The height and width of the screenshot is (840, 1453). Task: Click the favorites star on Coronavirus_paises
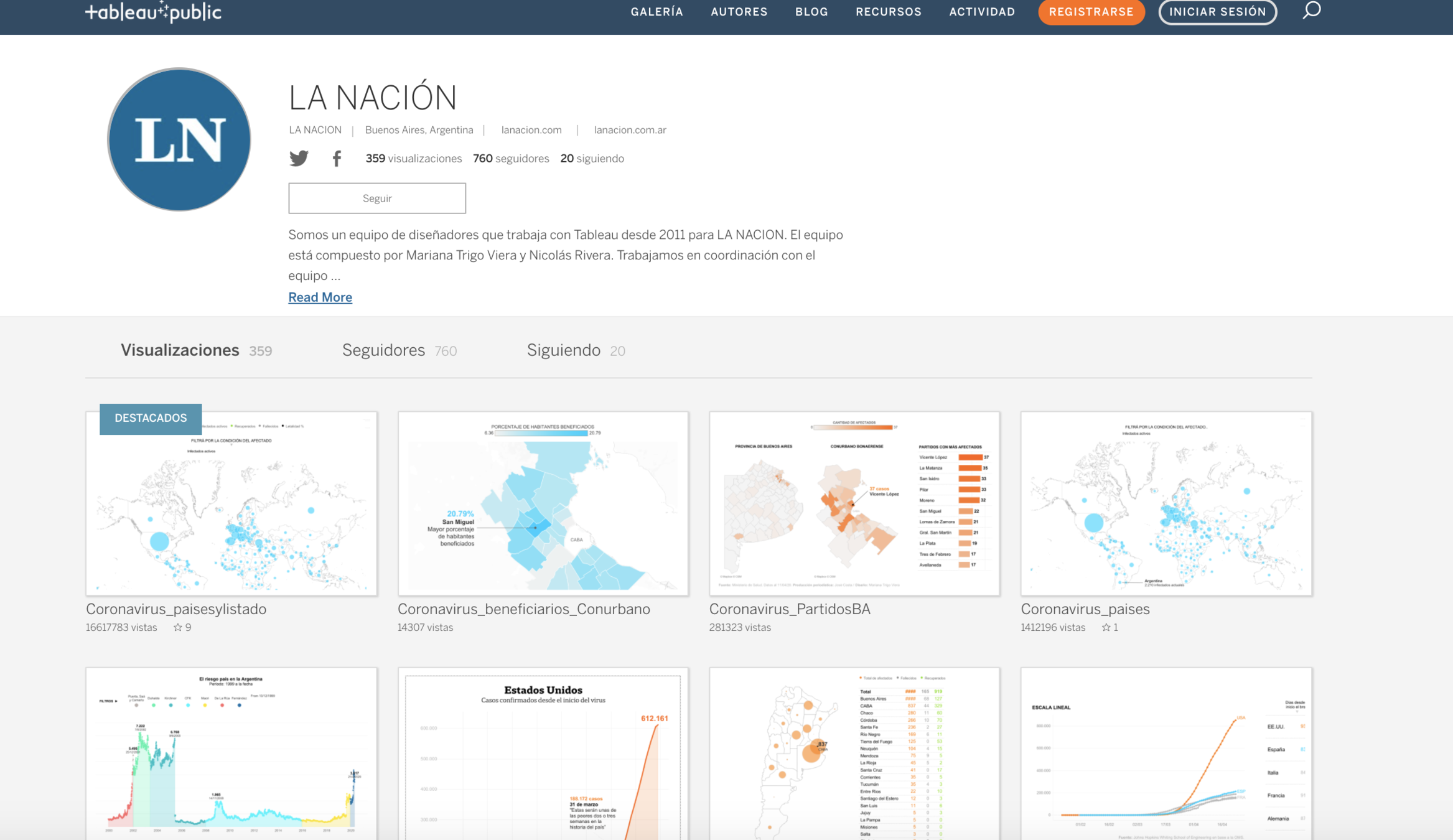tap(1106, 627)
